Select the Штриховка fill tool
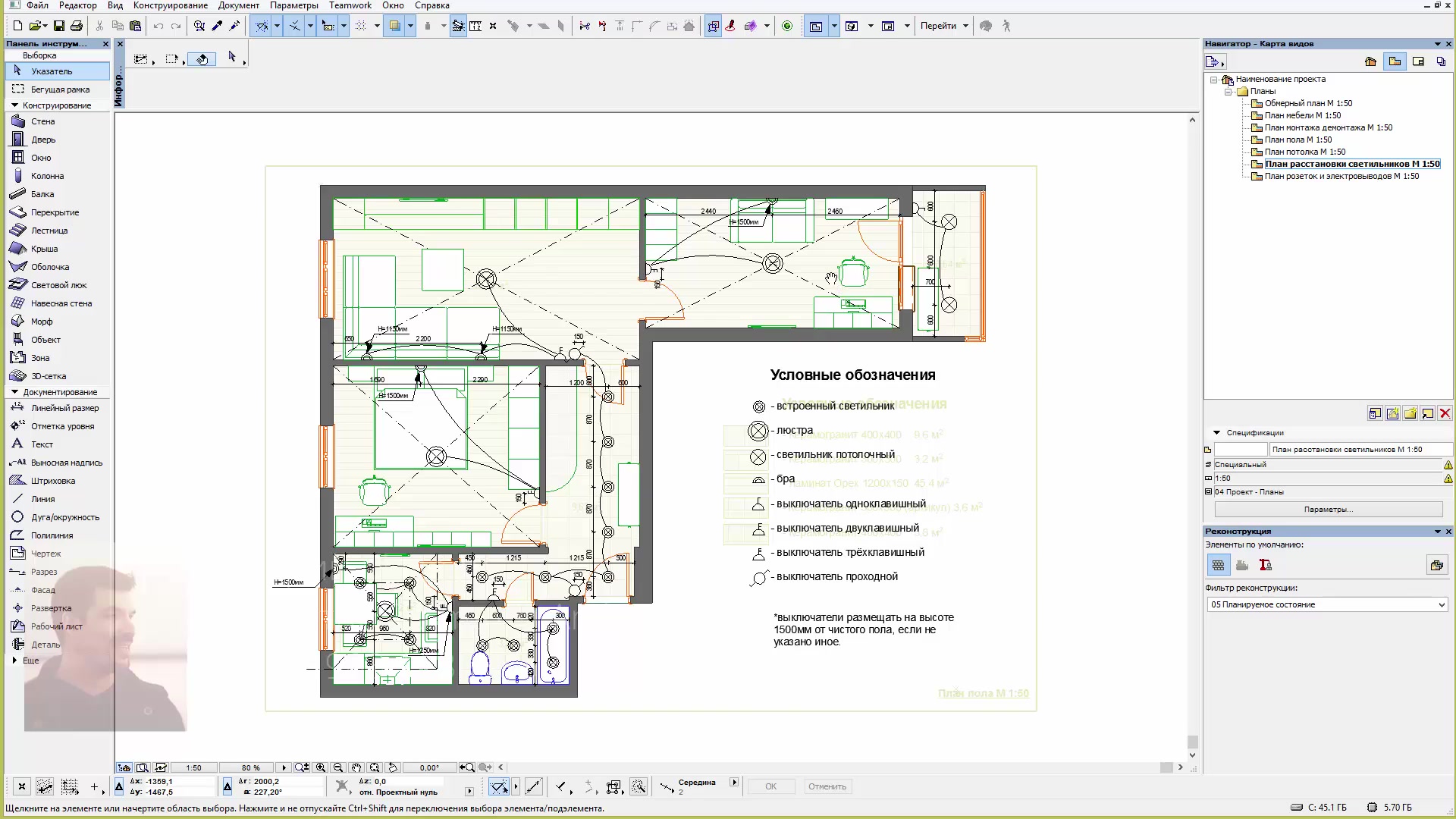Image resolution: width=1456 pixels, height=819 pixels. click(57, 481)
